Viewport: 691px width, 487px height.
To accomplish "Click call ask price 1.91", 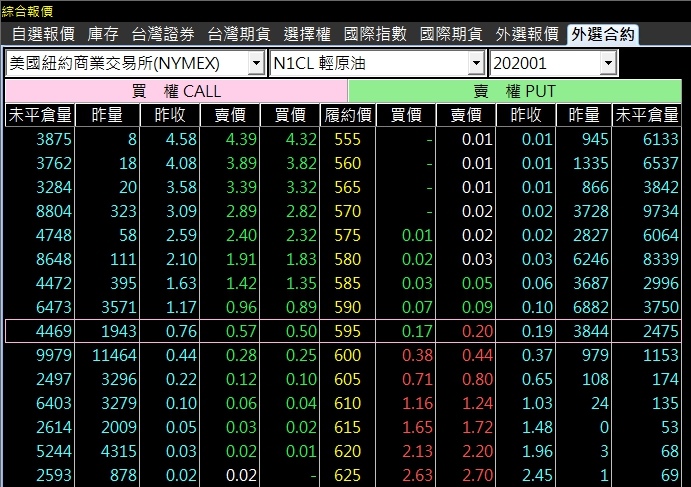I will point(241,259).
